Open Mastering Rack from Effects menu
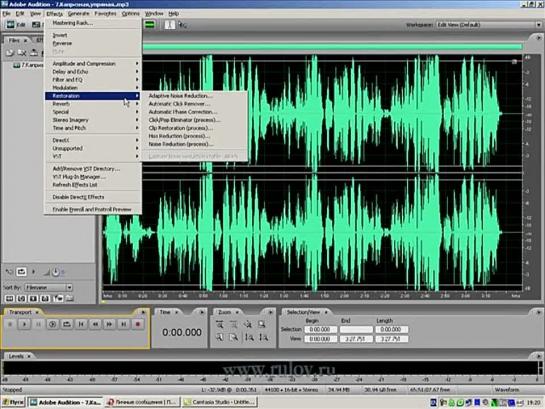 tap(92, 23)
